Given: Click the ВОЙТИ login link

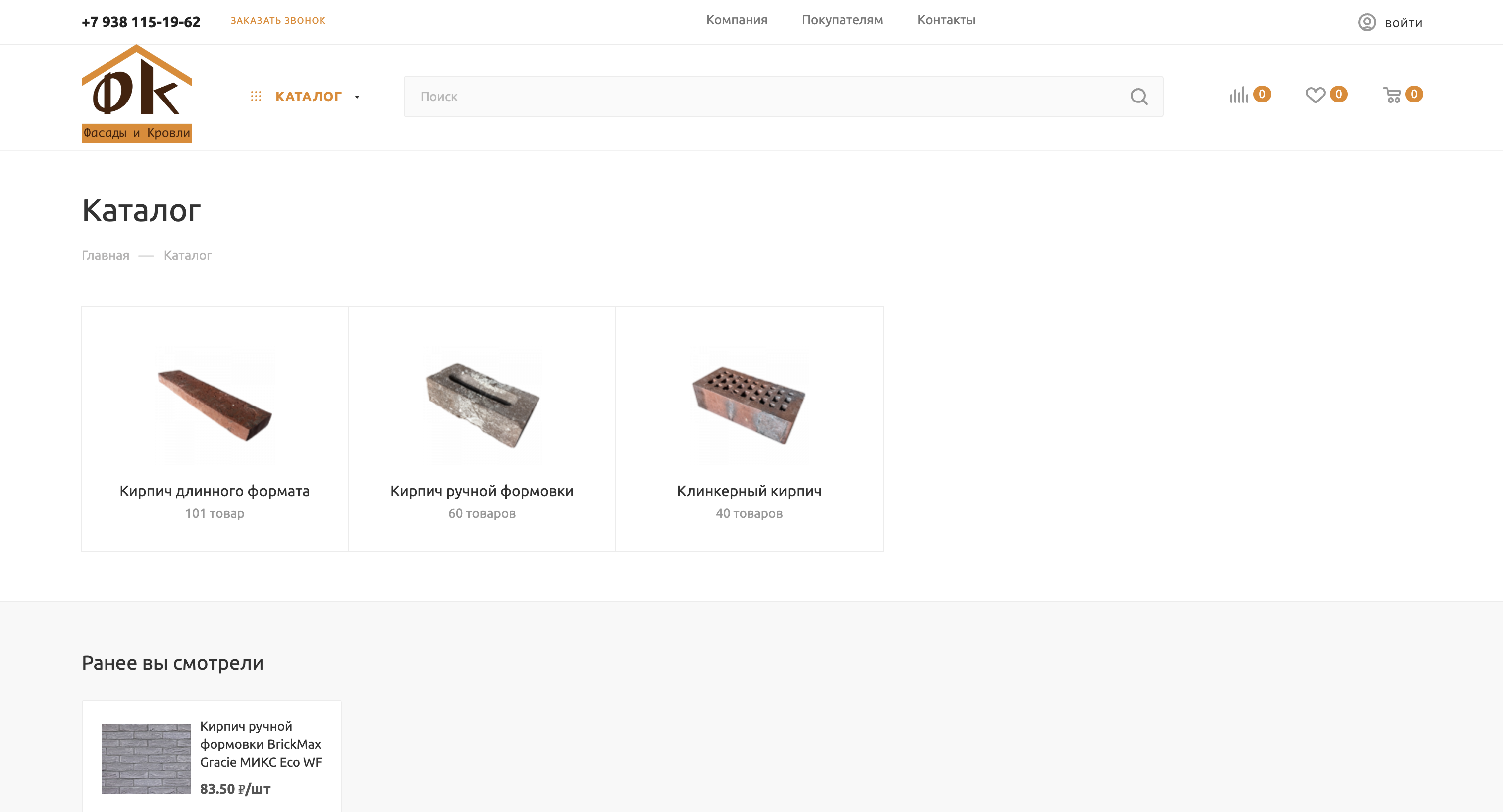Looking at the screenshot, I should point(1403,23).
